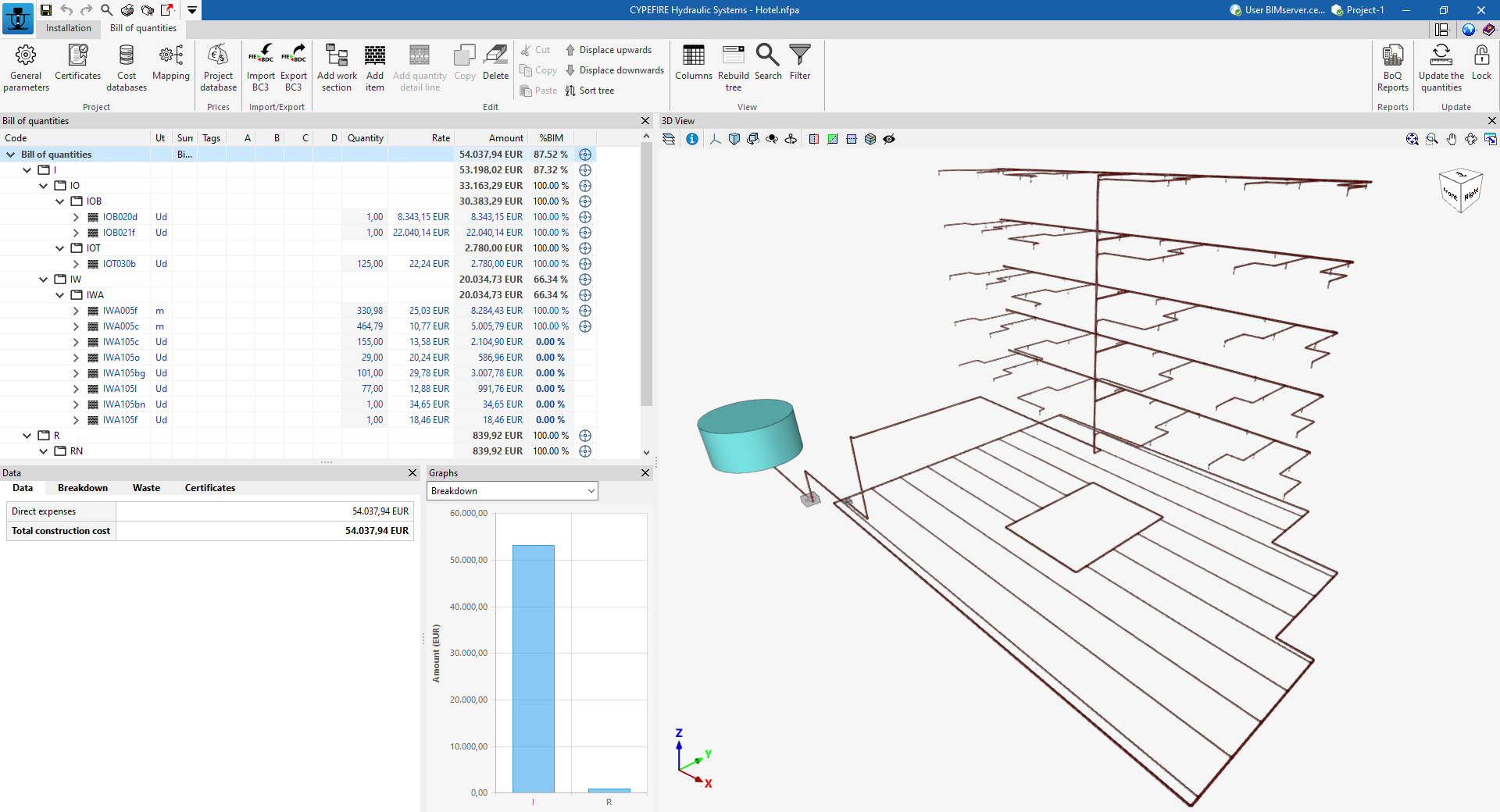The image size is (1500, 812).
Task: Open layers icon in 3D View toolbar
Action: 669,139
